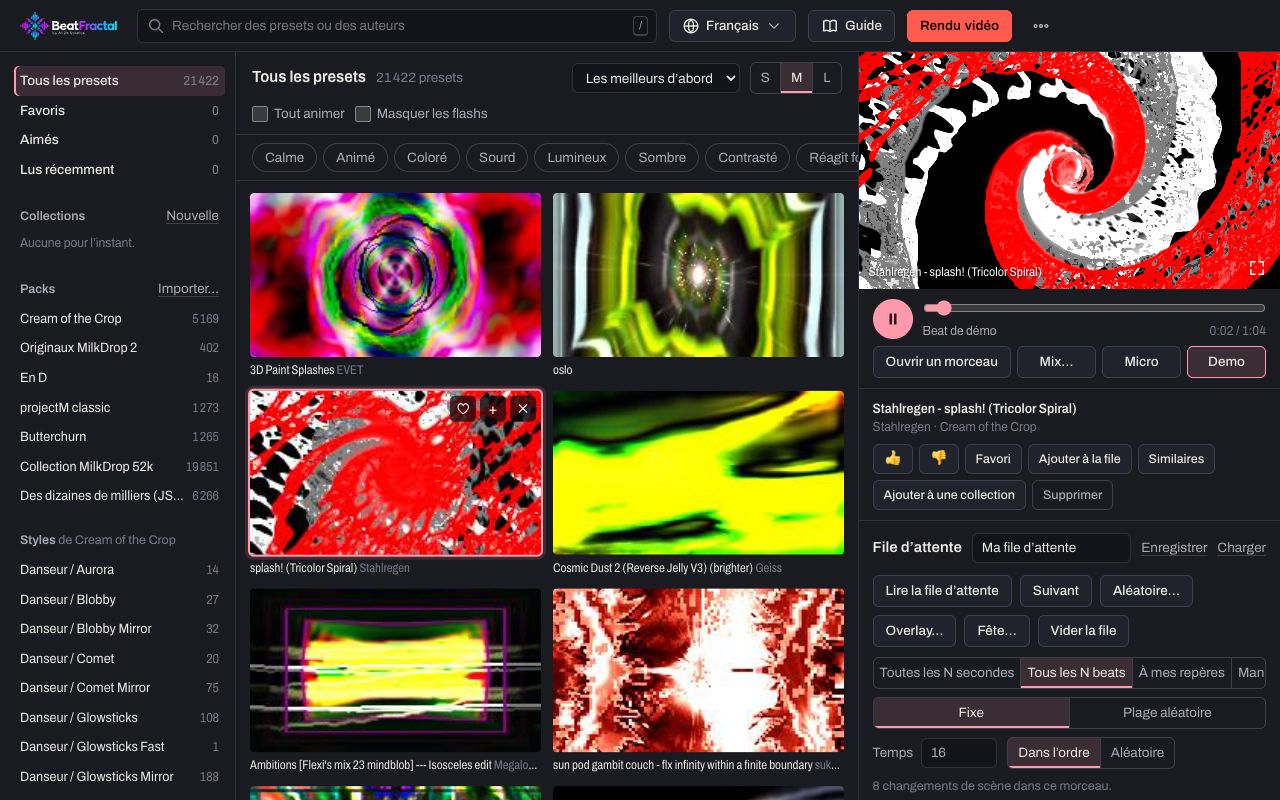Select Danseur / Comet Mirror style
1280x800 pixels.
(x=119, y=688)
